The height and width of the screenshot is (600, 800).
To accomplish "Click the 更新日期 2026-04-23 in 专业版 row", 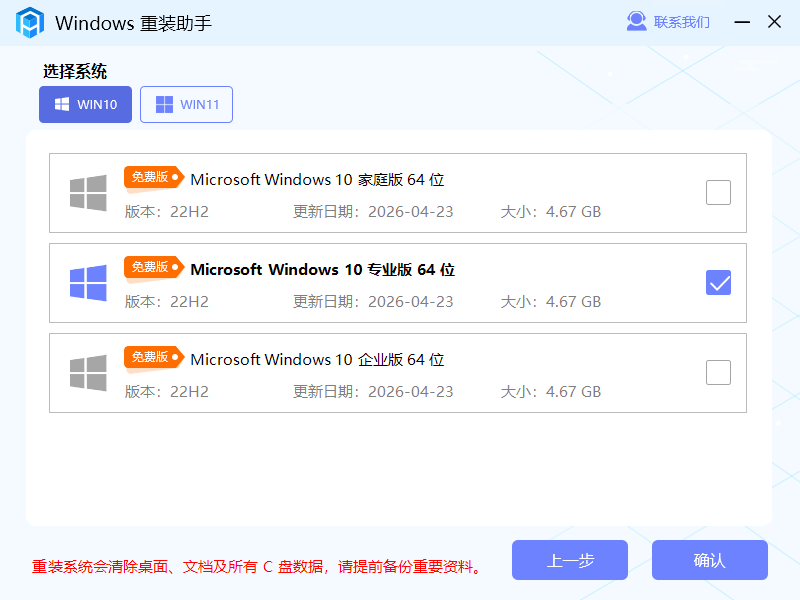I will 373,302.
